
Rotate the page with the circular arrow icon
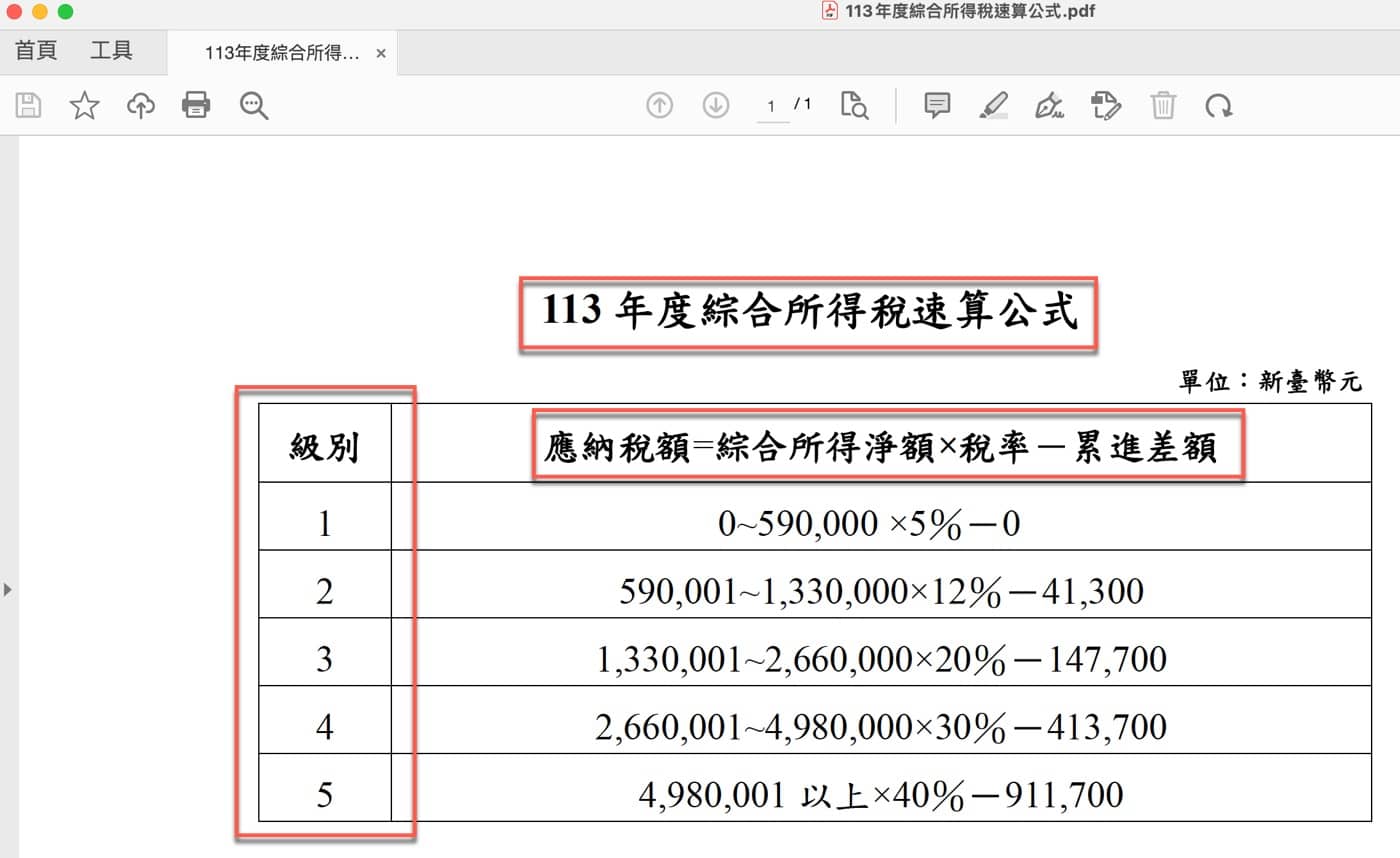click(1219, 105)
